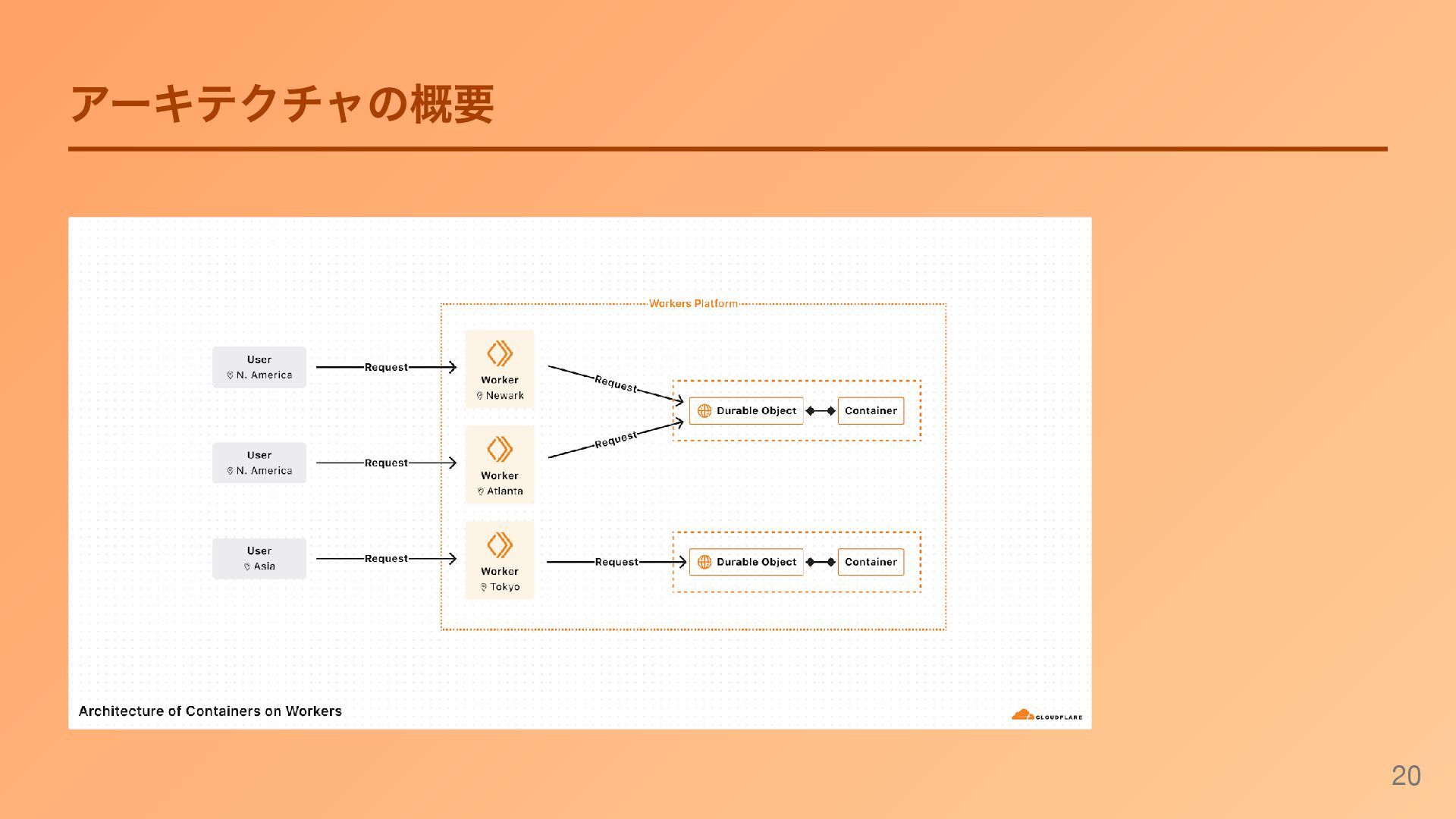Click slide page number 20
Screen dimensions: 1456x819
[x=1405, y=776]
